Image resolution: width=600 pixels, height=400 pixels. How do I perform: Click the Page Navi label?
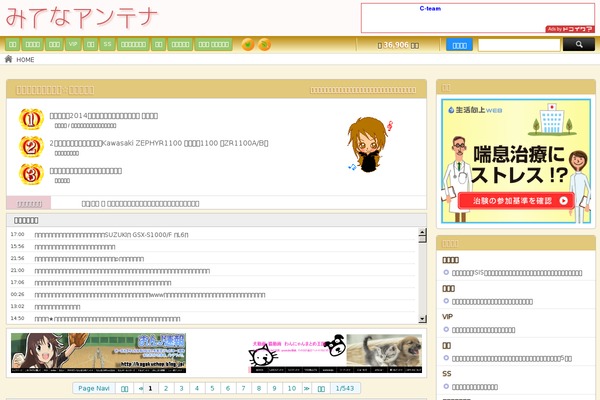94,388
